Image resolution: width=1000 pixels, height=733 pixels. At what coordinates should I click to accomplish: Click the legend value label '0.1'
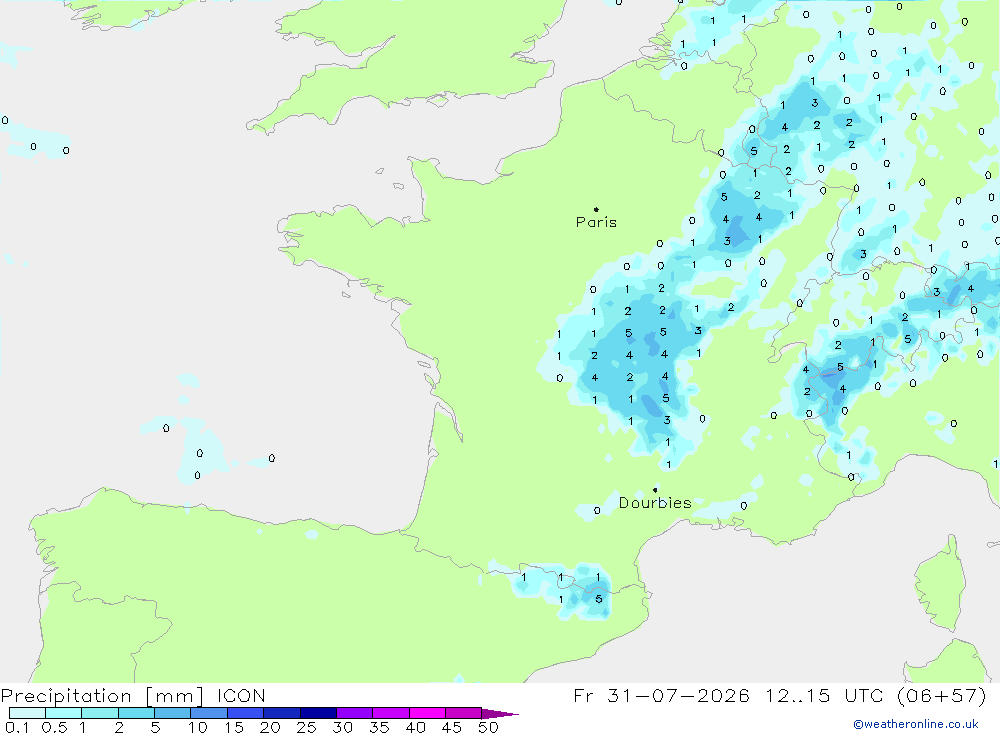point(17,727)
